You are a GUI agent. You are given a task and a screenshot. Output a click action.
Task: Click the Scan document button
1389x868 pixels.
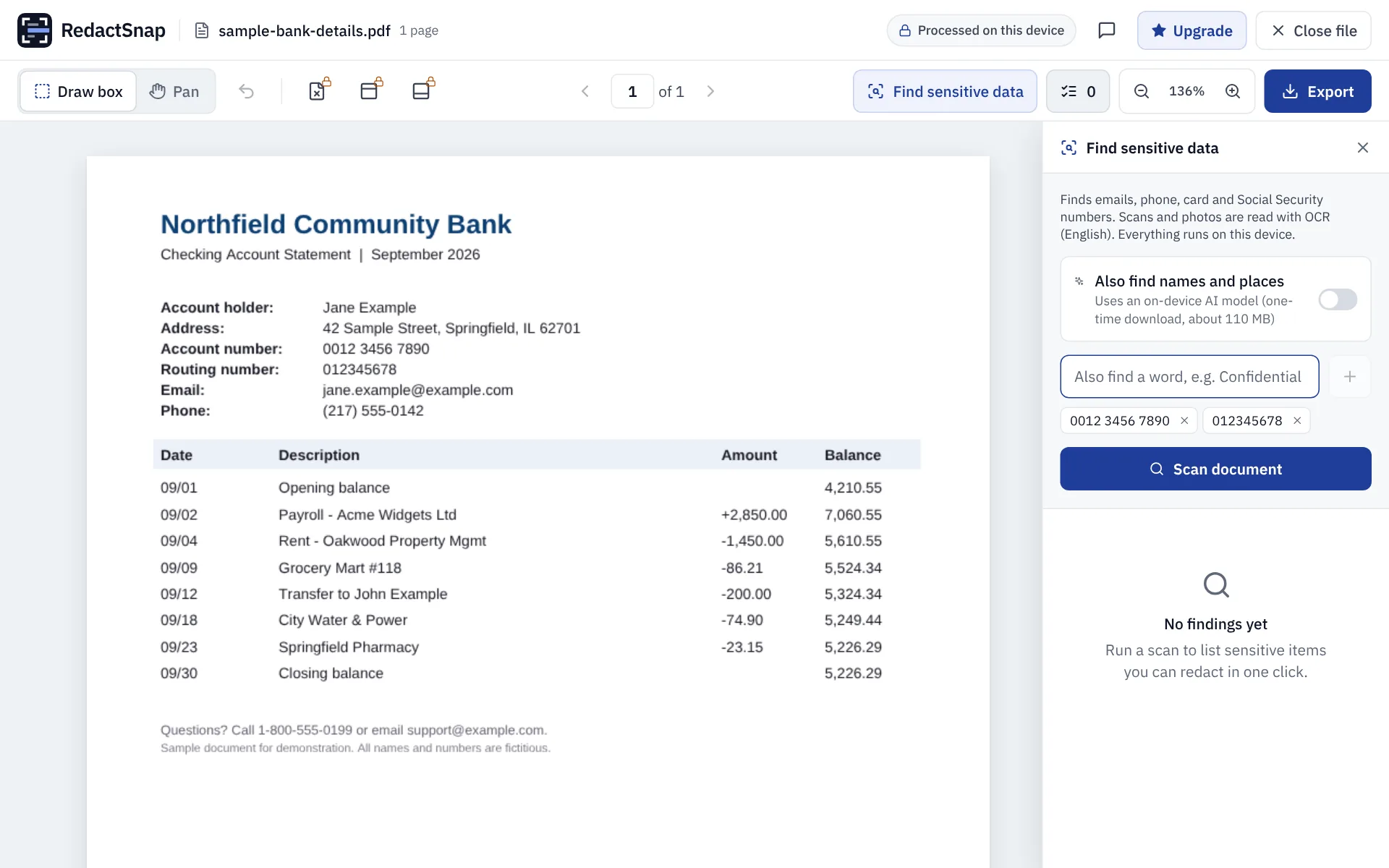[1215, 469]
